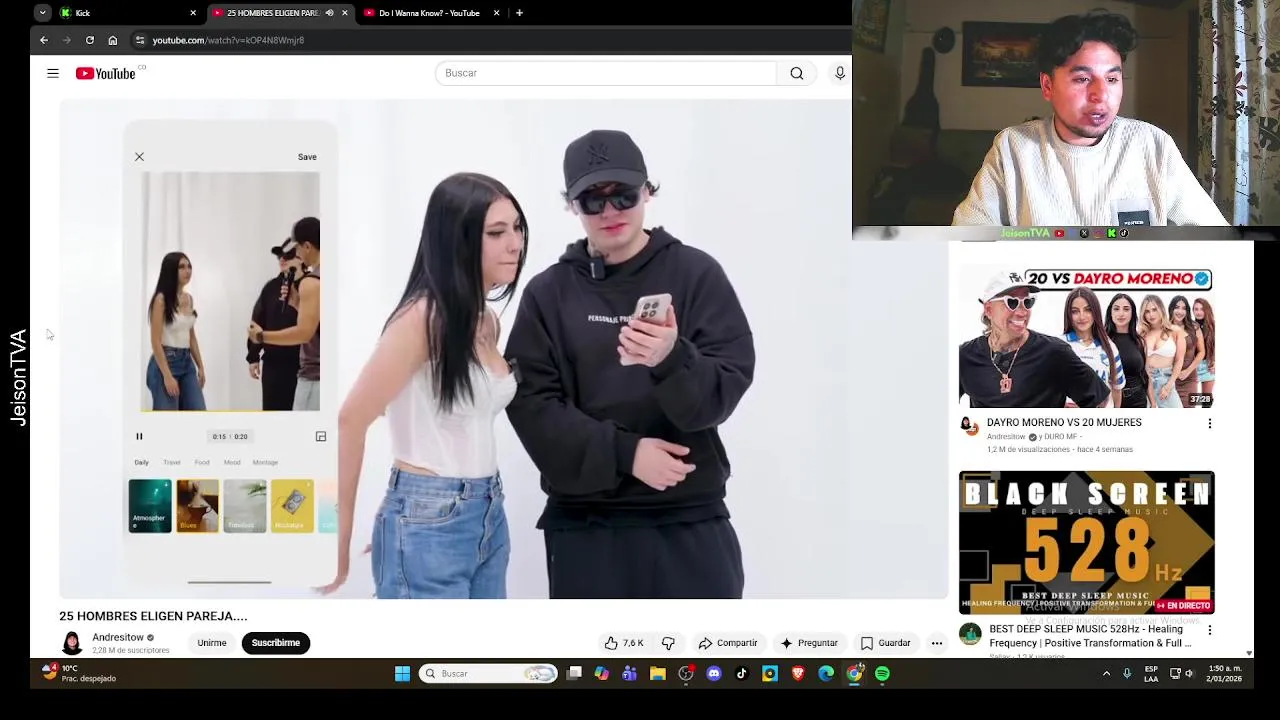Go to the YouTube home logo

(x=106, y=73)
